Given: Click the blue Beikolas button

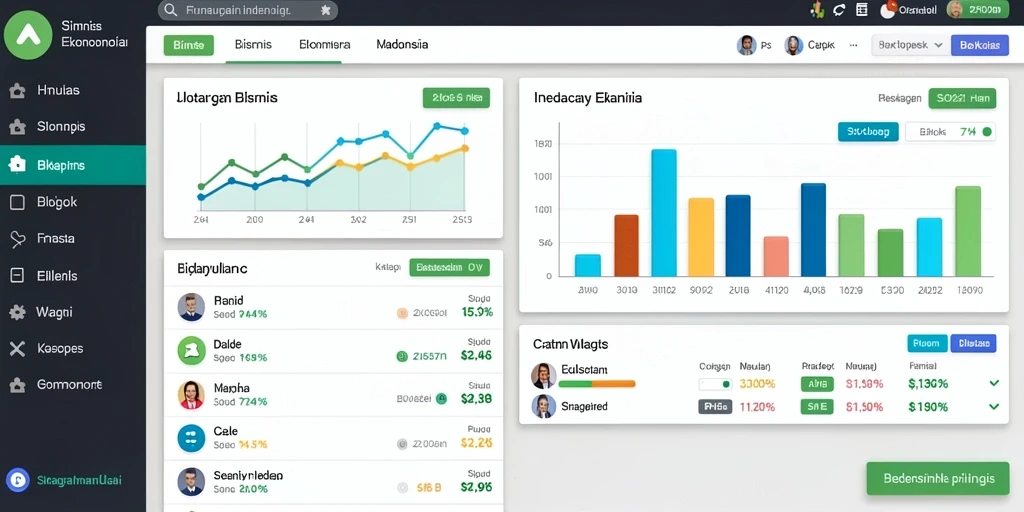Looking at the screenshot, I should (x=980, y=45).
